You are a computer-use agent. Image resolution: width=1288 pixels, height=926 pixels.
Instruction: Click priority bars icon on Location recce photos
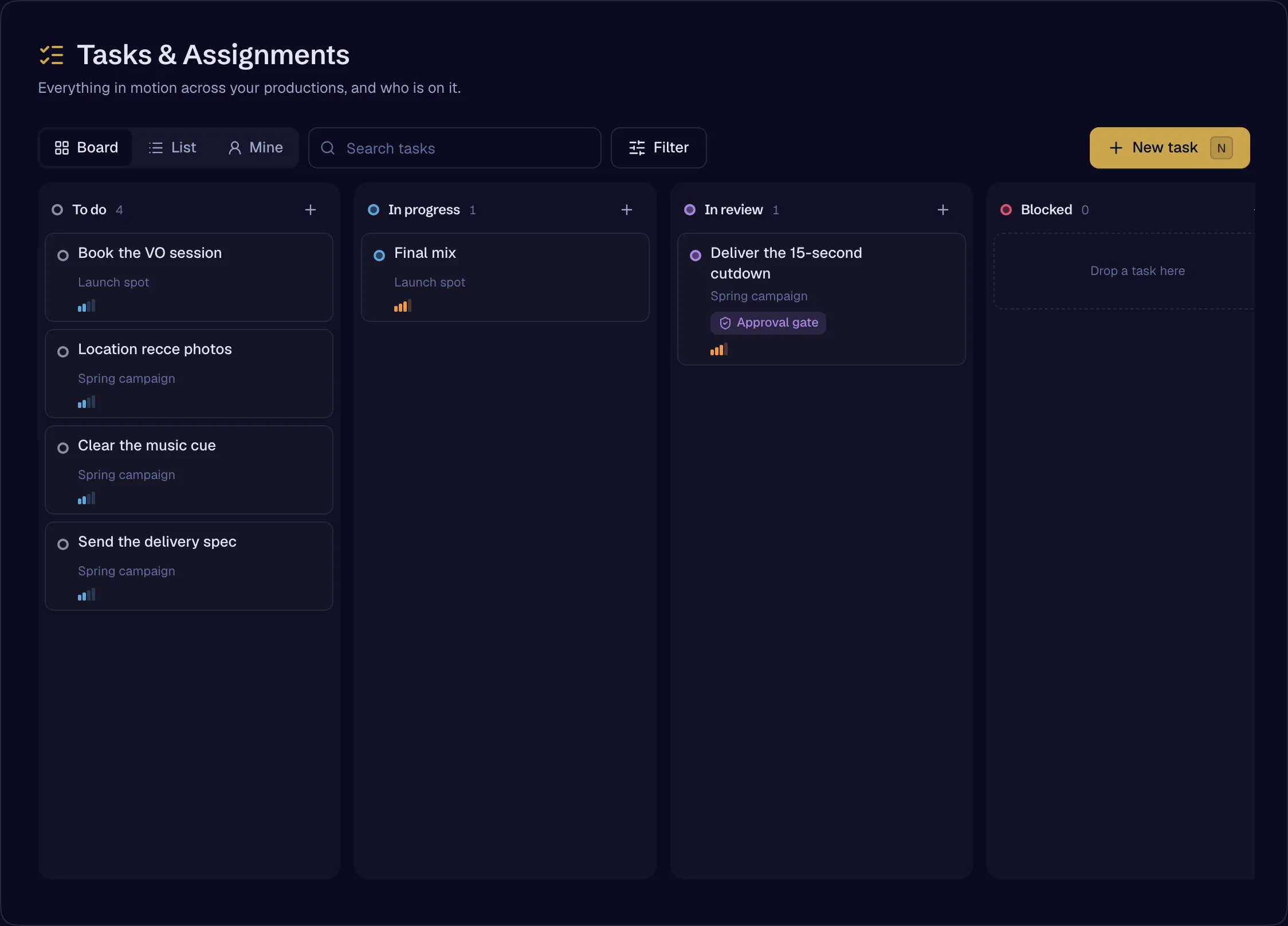tap(87, 402)
